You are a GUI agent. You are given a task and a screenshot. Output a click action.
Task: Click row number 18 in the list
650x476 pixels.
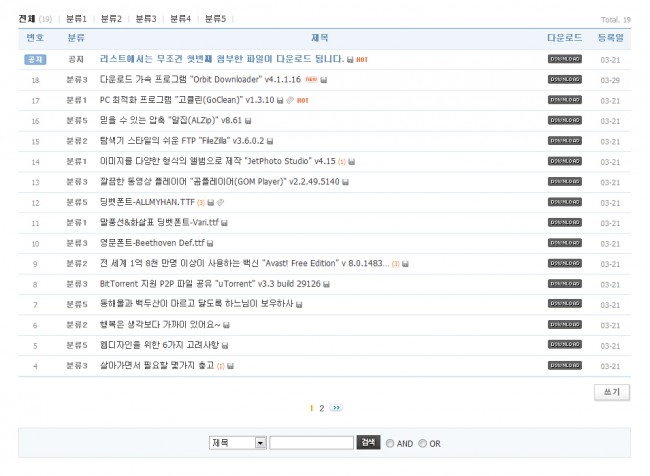point(35,80)
